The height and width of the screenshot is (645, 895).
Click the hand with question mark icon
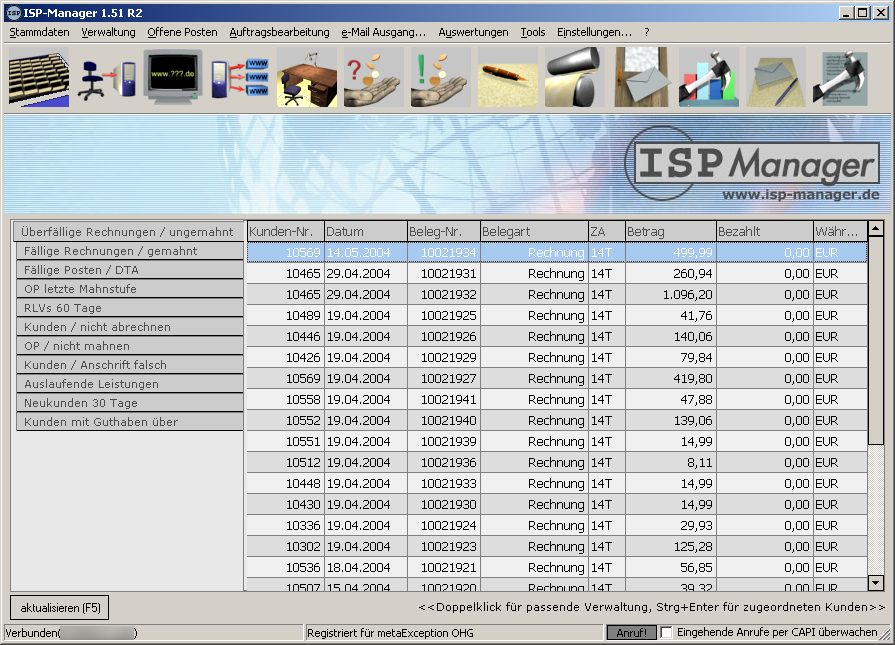(x=373, y=78)
